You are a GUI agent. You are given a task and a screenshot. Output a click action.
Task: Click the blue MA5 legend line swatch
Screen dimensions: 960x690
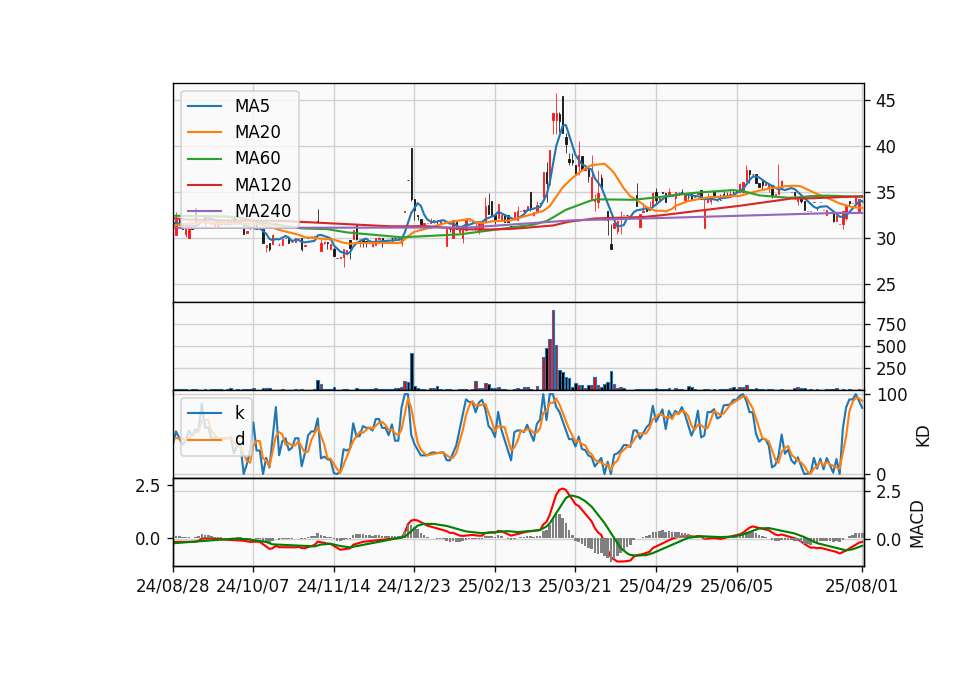204,107
